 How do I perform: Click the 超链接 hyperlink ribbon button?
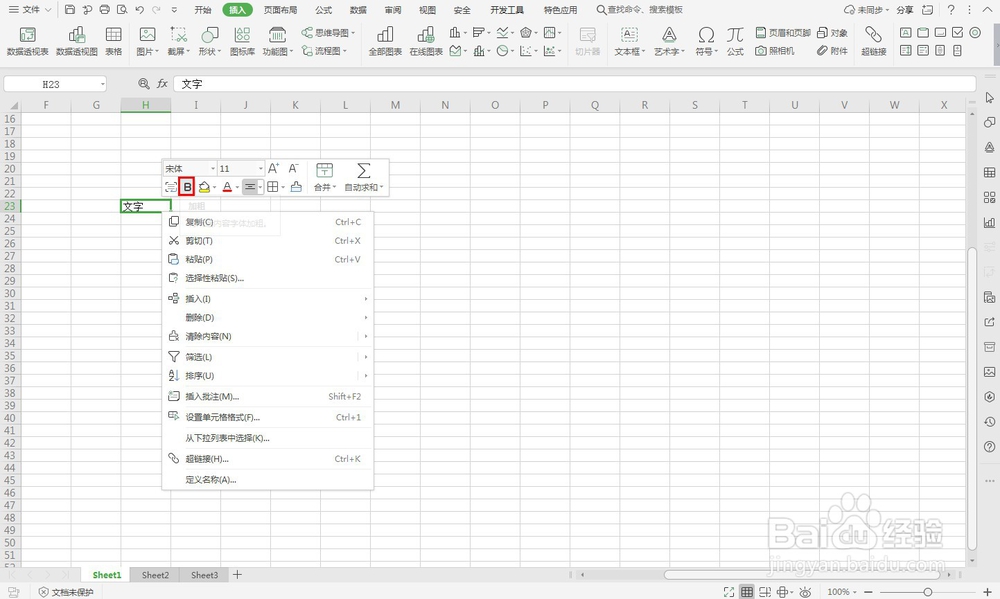point(873,41)
